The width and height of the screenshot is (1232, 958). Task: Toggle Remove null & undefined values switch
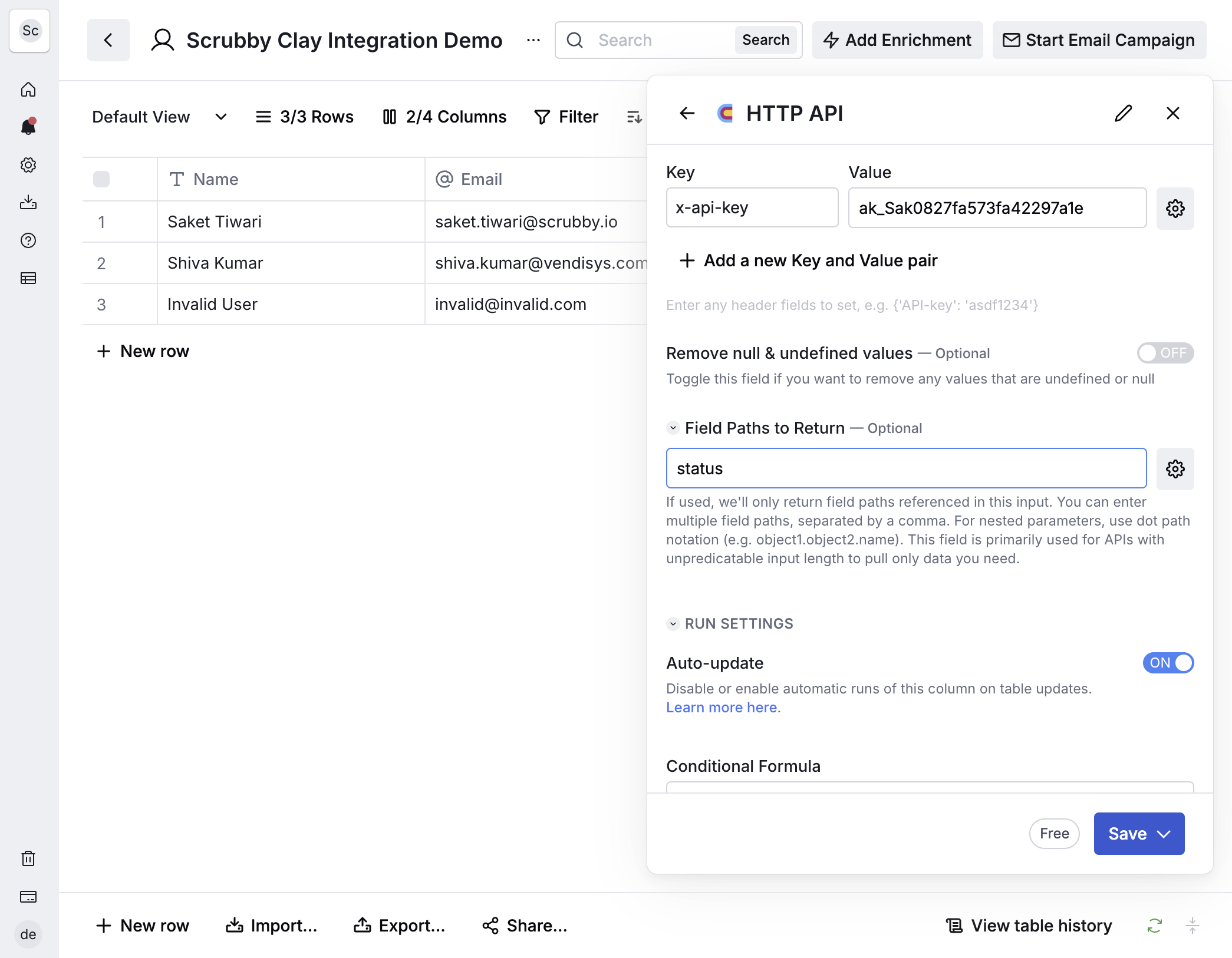point(1165,353)
